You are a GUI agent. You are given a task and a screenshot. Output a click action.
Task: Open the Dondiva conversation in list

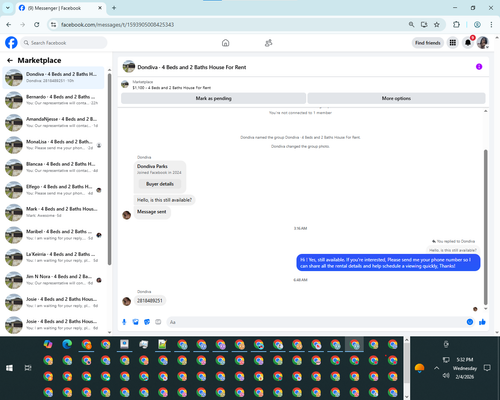tap(53, 77)
